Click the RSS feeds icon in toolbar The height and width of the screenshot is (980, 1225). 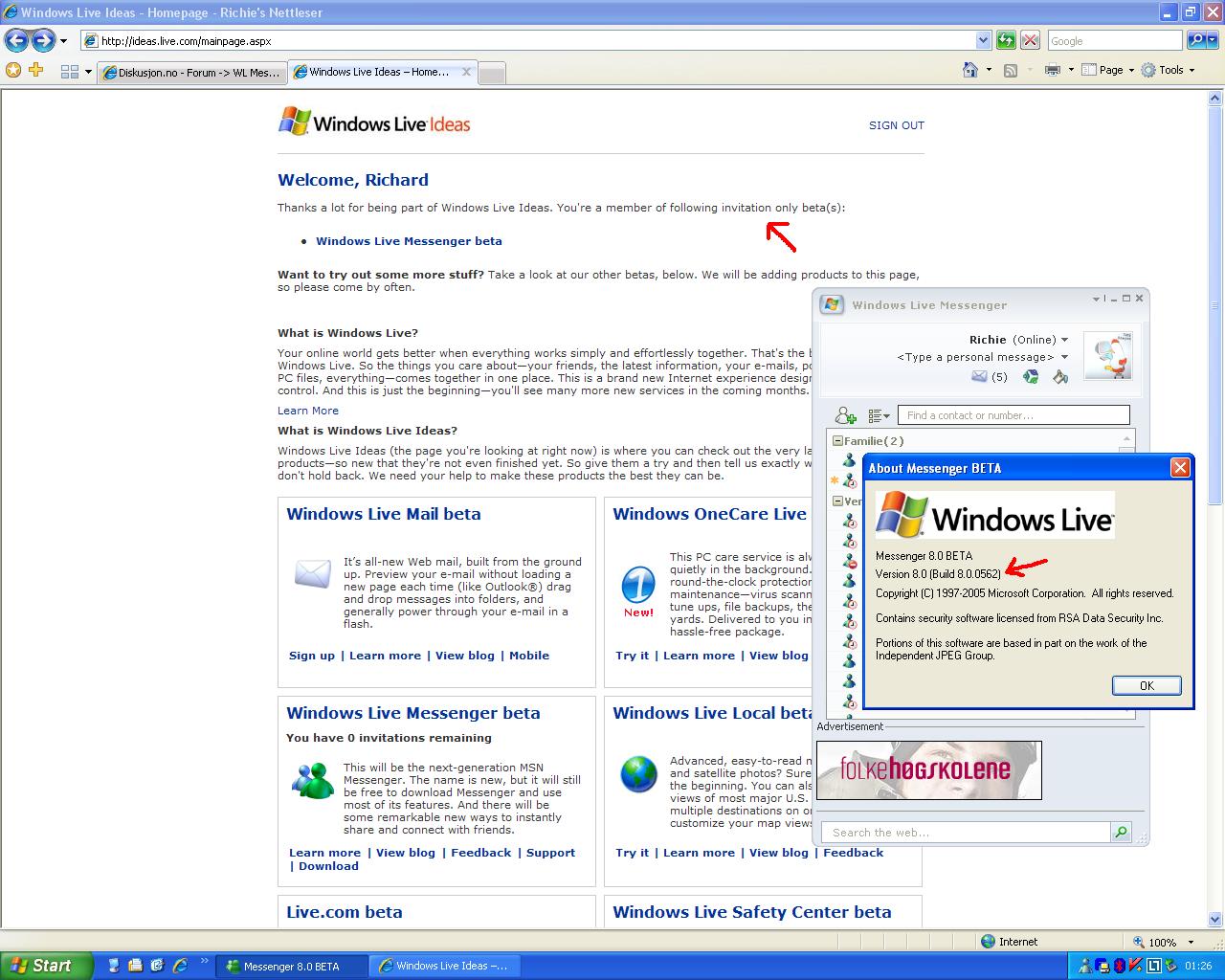point(1010,70)
